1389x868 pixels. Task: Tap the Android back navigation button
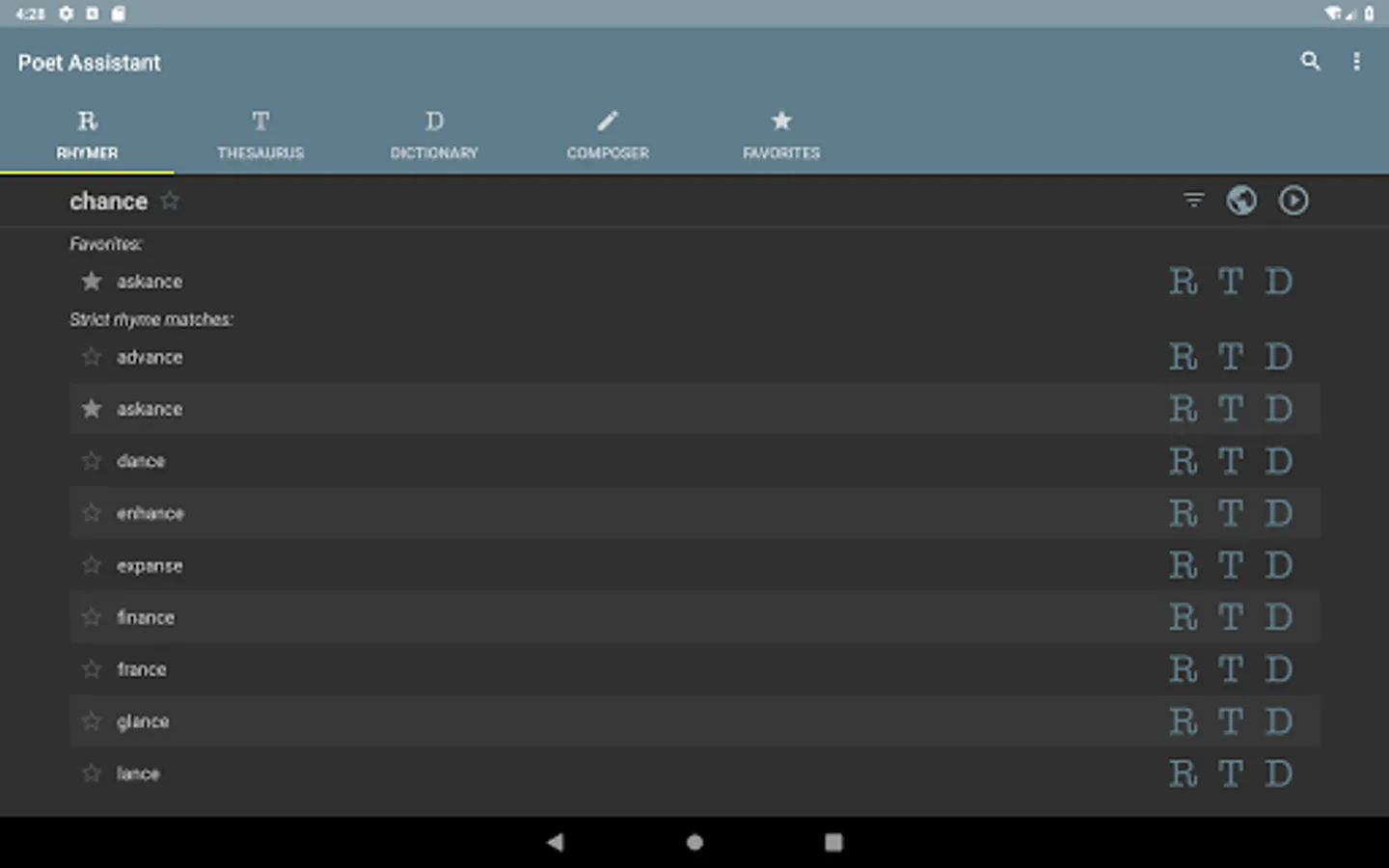pyautogui.click(x=556, y=842)
